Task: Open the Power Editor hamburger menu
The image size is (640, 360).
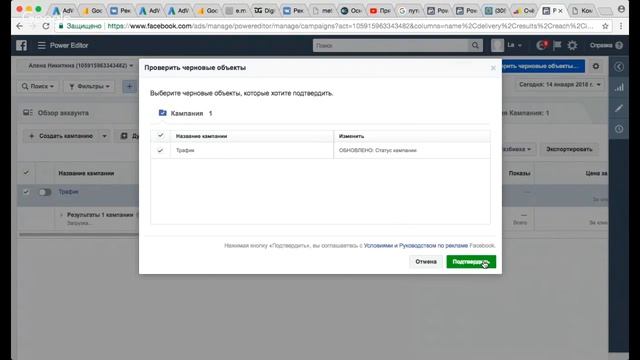Action: pos(41,45)
